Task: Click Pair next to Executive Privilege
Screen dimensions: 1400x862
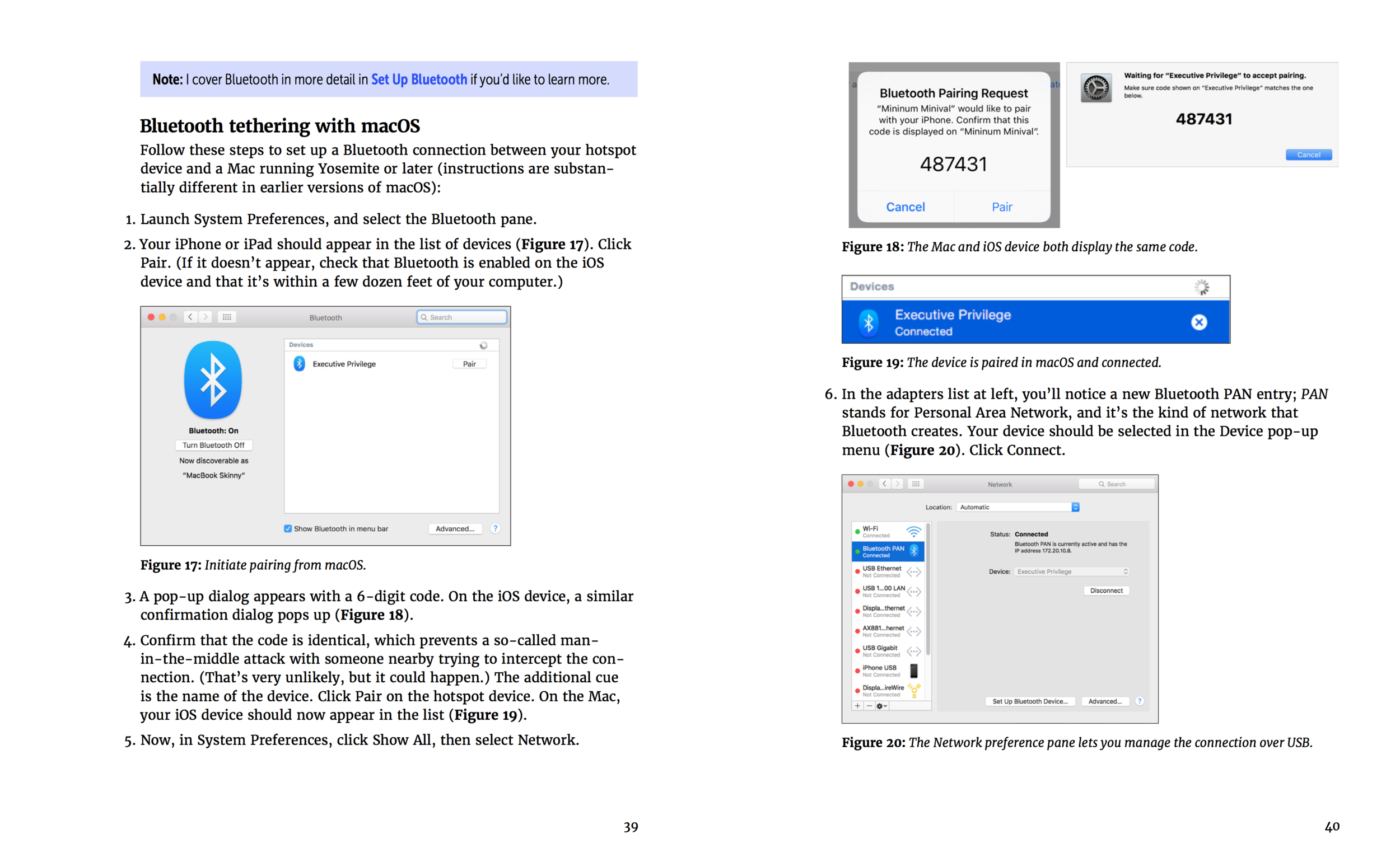Action: click(469, 364)
